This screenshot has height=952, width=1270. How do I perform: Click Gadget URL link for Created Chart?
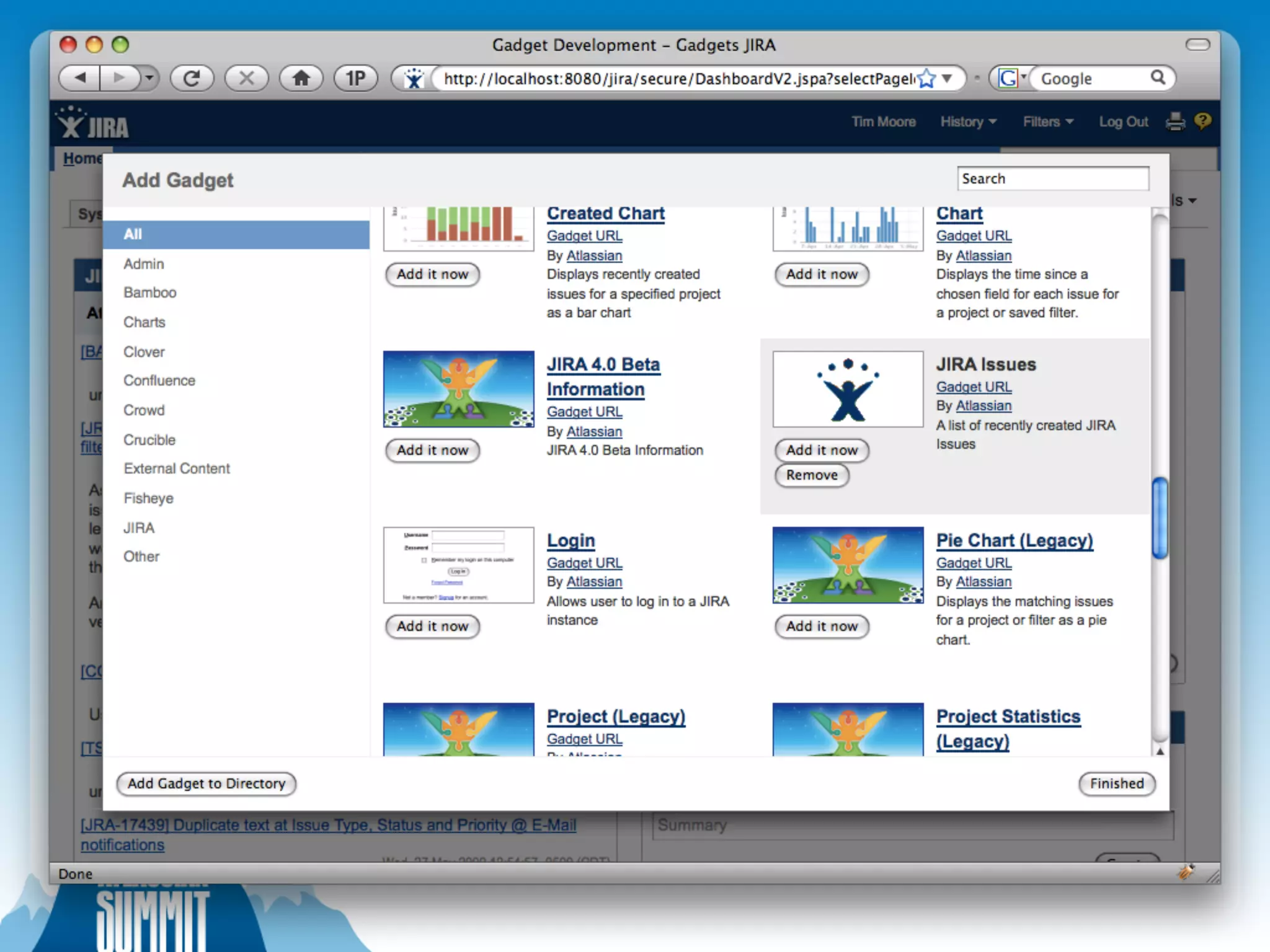(x=584, y=236)
